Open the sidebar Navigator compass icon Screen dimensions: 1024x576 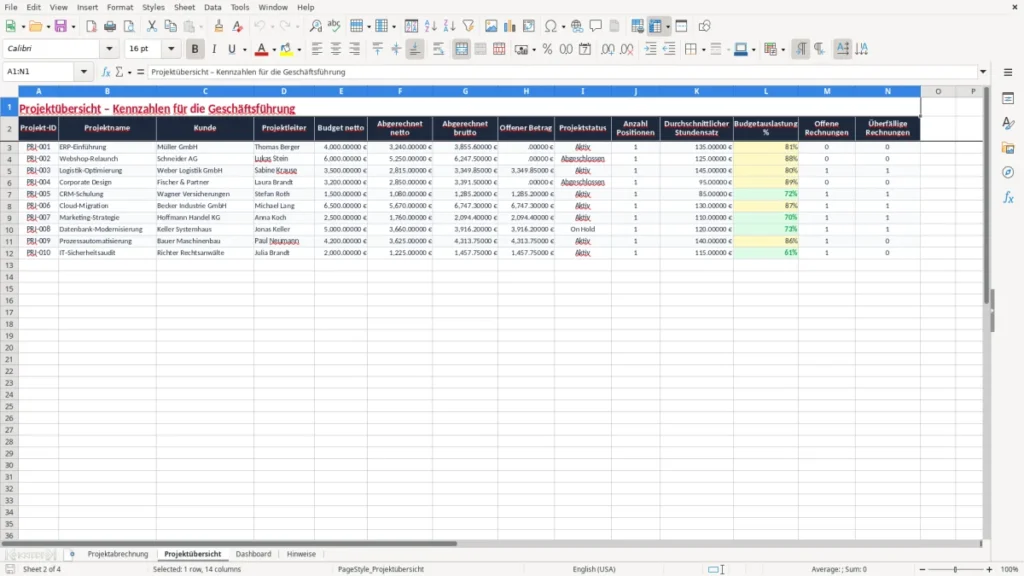pyautogui.click(x=1008, y=172)
